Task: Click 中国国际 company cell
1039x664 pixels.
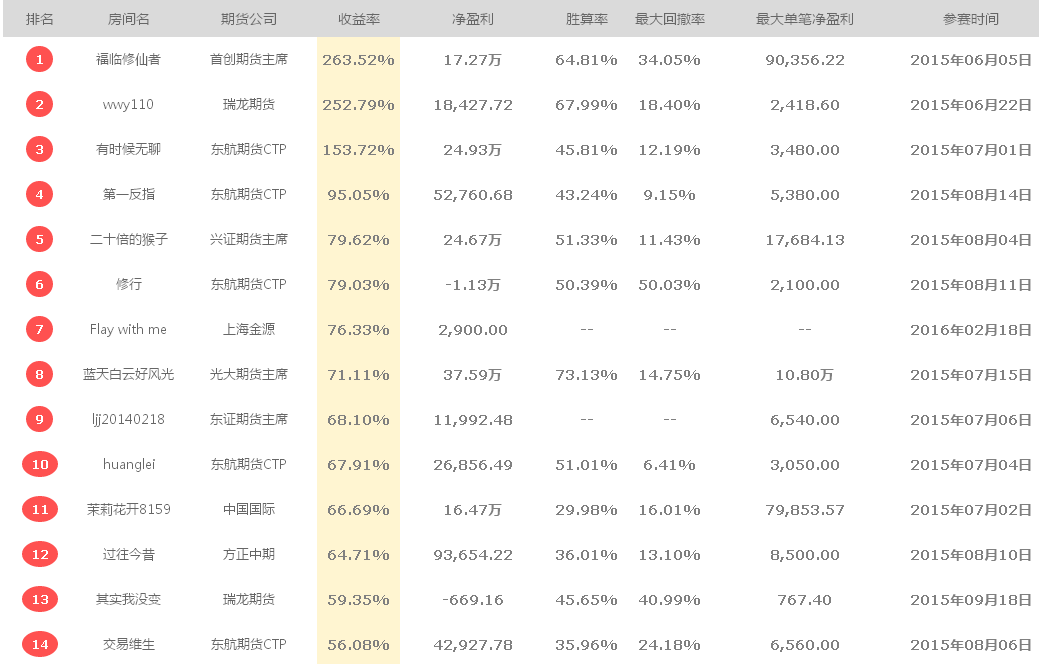Action: click(248, 510)
